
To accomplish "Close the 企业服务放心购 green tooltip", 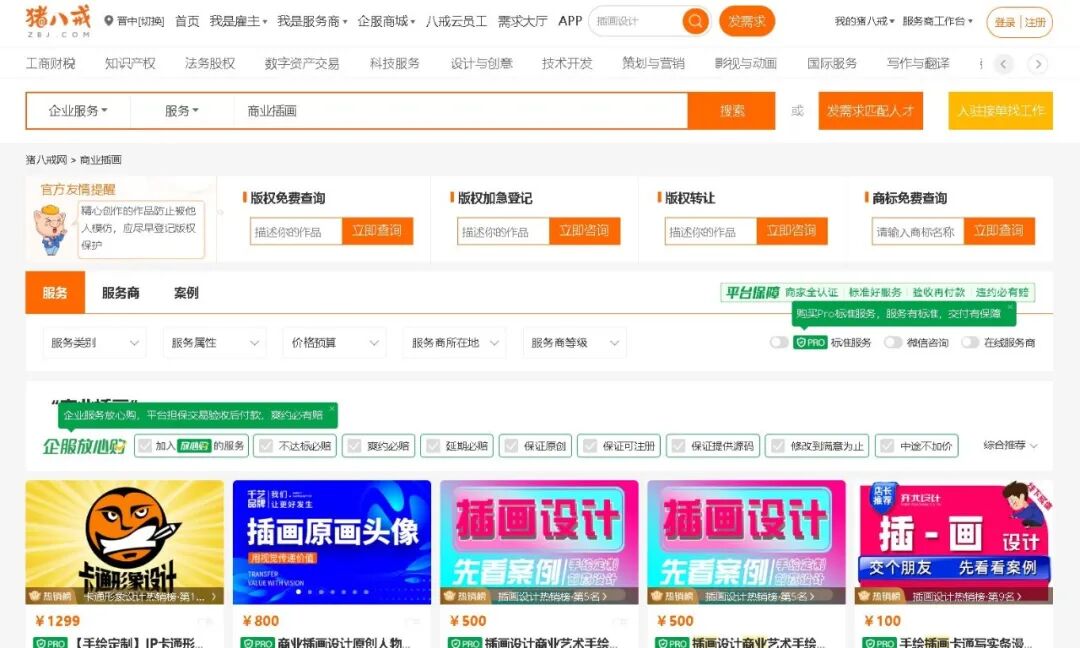I will click(x=331, y=408).
